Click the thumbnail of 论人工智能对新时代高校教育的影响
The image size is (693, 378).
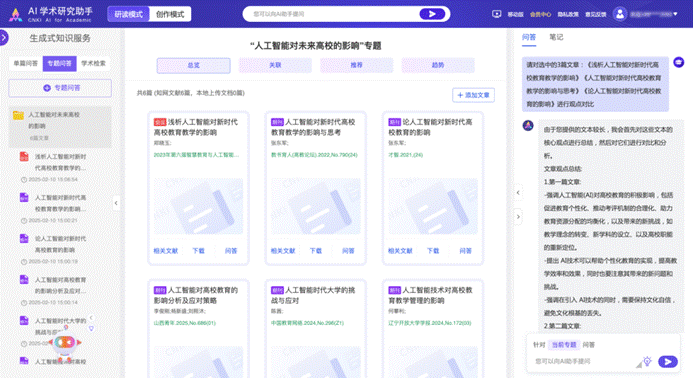433,206
